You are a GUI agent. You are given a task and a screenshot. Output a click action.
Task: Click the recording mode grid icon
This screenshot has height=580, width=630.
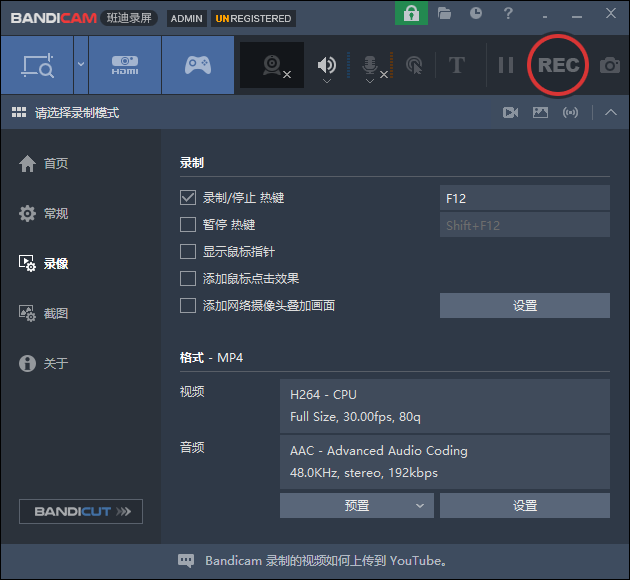click(19, 112)
